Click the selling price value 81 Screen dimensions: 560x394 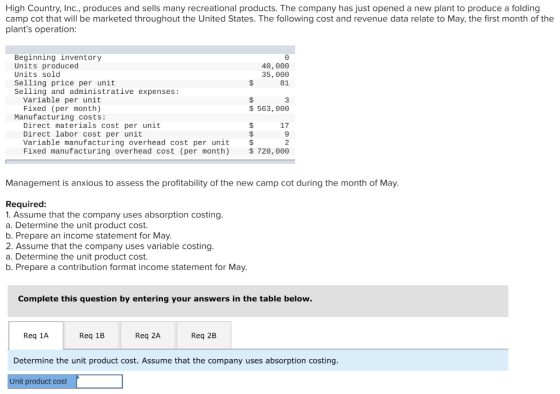pyautogui.click(x=285, y=83)
